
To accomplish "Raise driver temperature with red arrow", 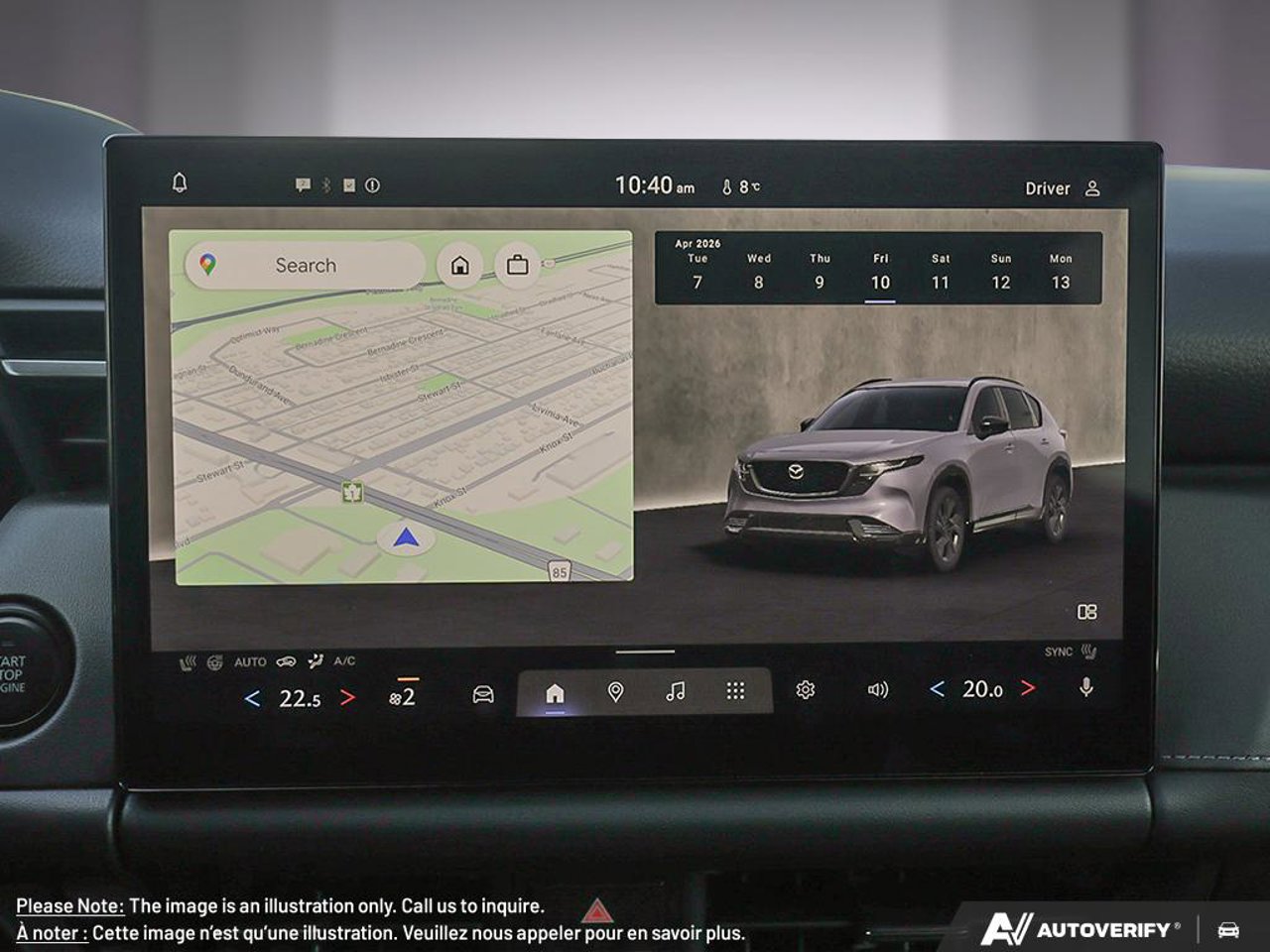I will pyautogui.click(x=347, y=698).
